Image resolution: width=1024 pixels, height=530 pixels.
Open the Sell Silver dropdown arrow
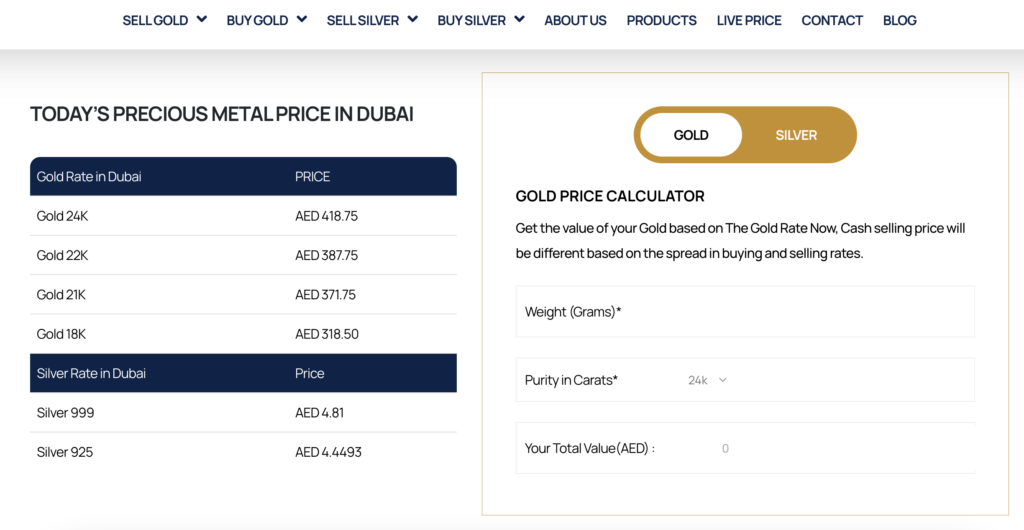[x=413, y=19]
